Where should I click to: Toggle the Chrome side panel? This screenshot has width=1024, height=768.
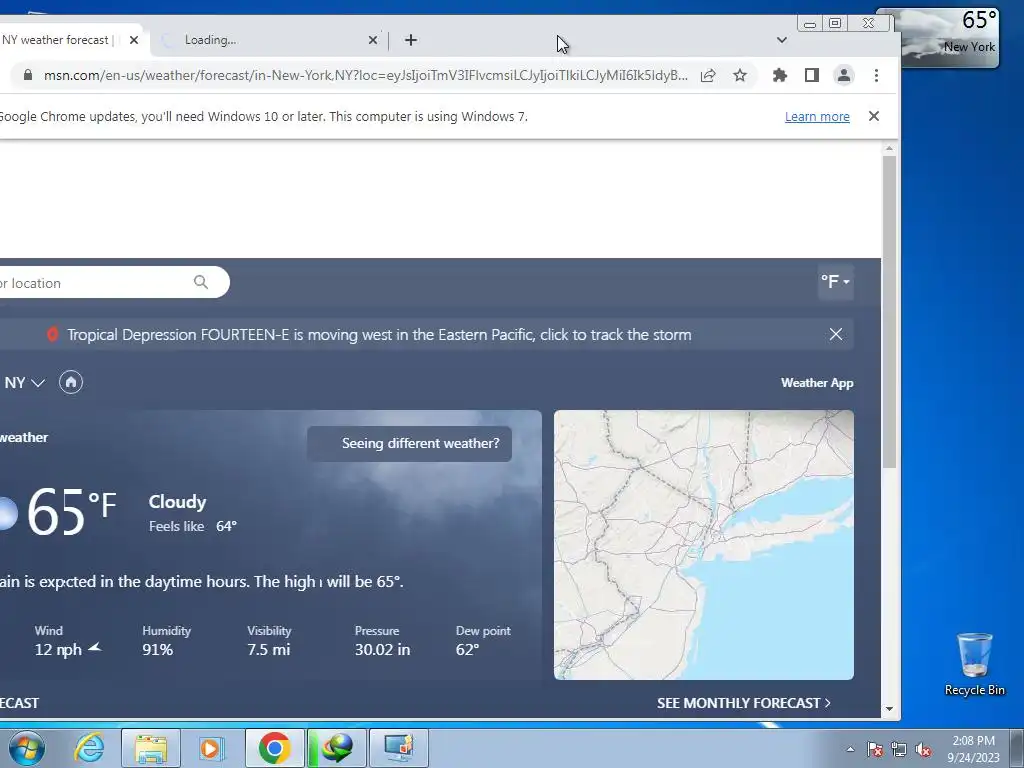[x=812, y=75]
